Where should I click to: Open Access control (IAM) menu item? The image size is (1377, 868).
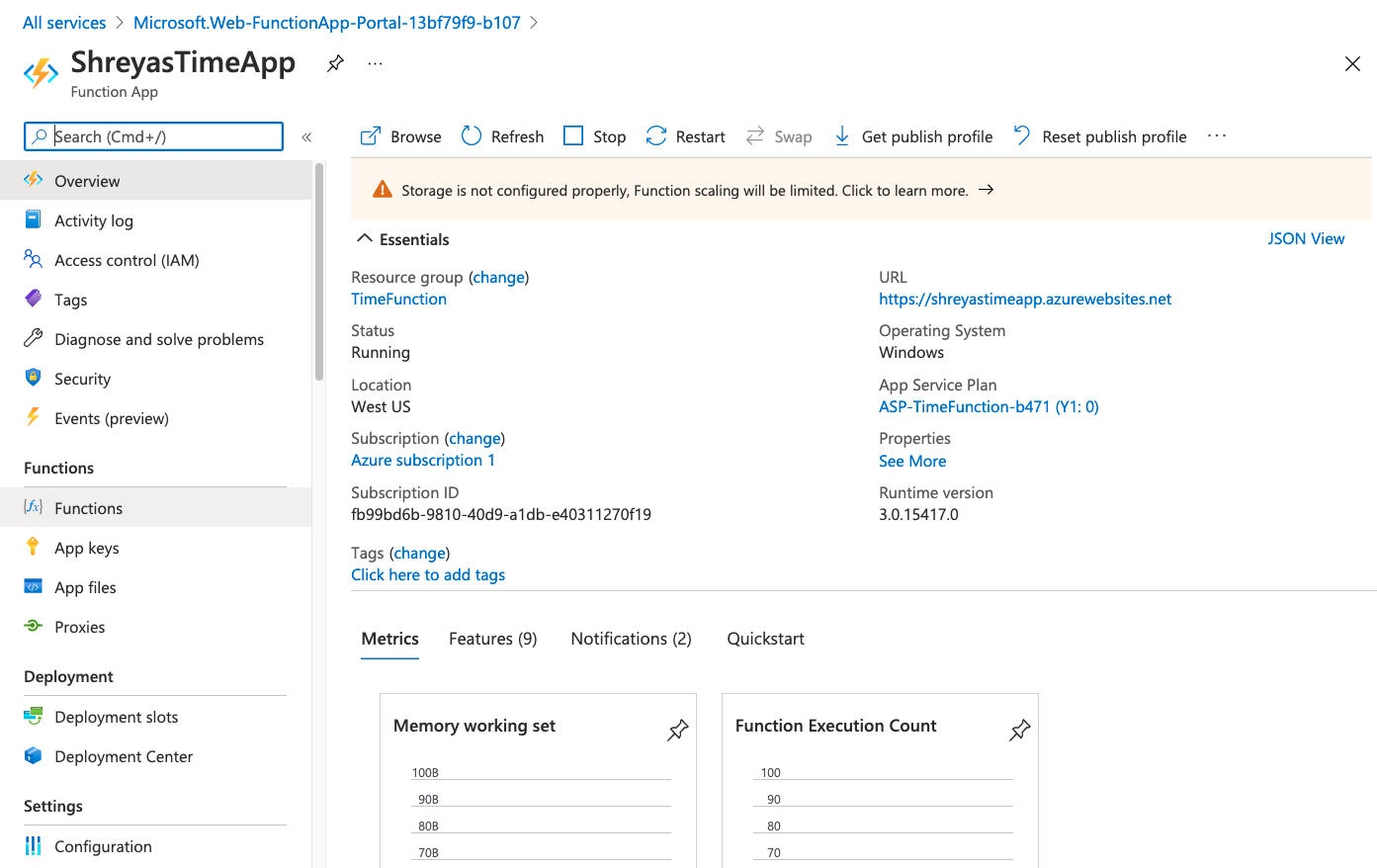155,260
